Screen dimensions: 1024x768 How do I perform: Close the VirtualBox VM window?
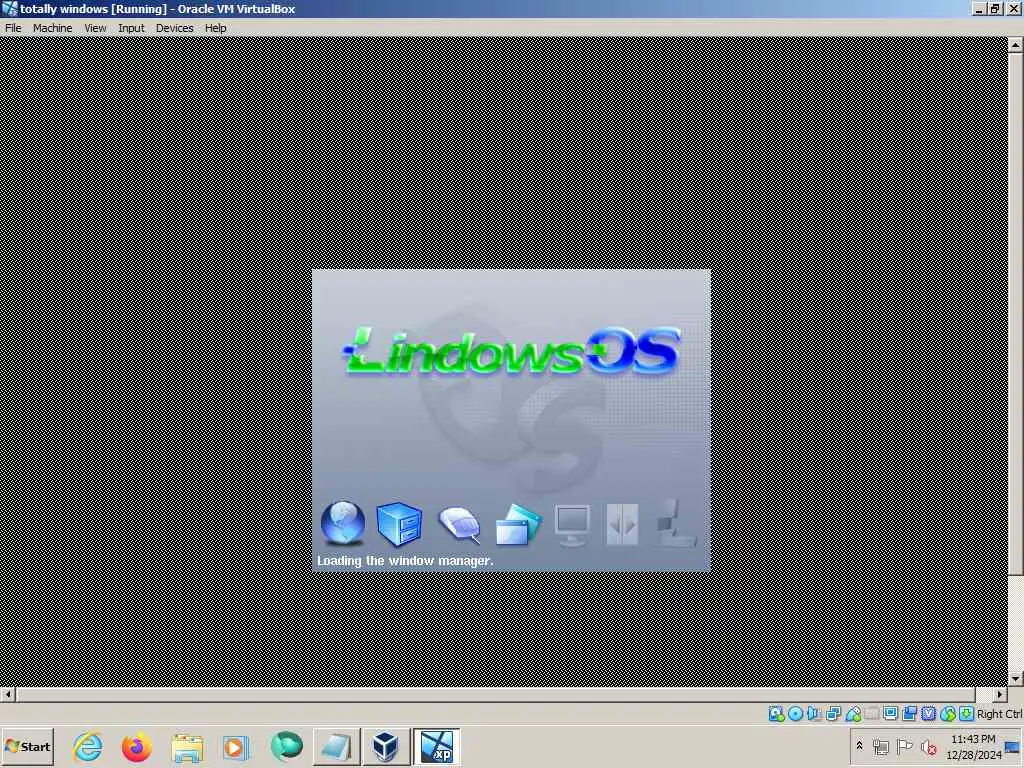point(1014,9)
